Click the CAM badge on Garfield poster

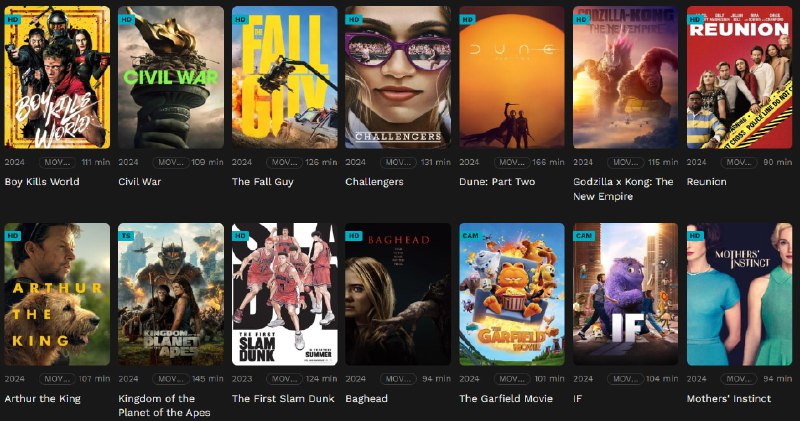(469, 236)
